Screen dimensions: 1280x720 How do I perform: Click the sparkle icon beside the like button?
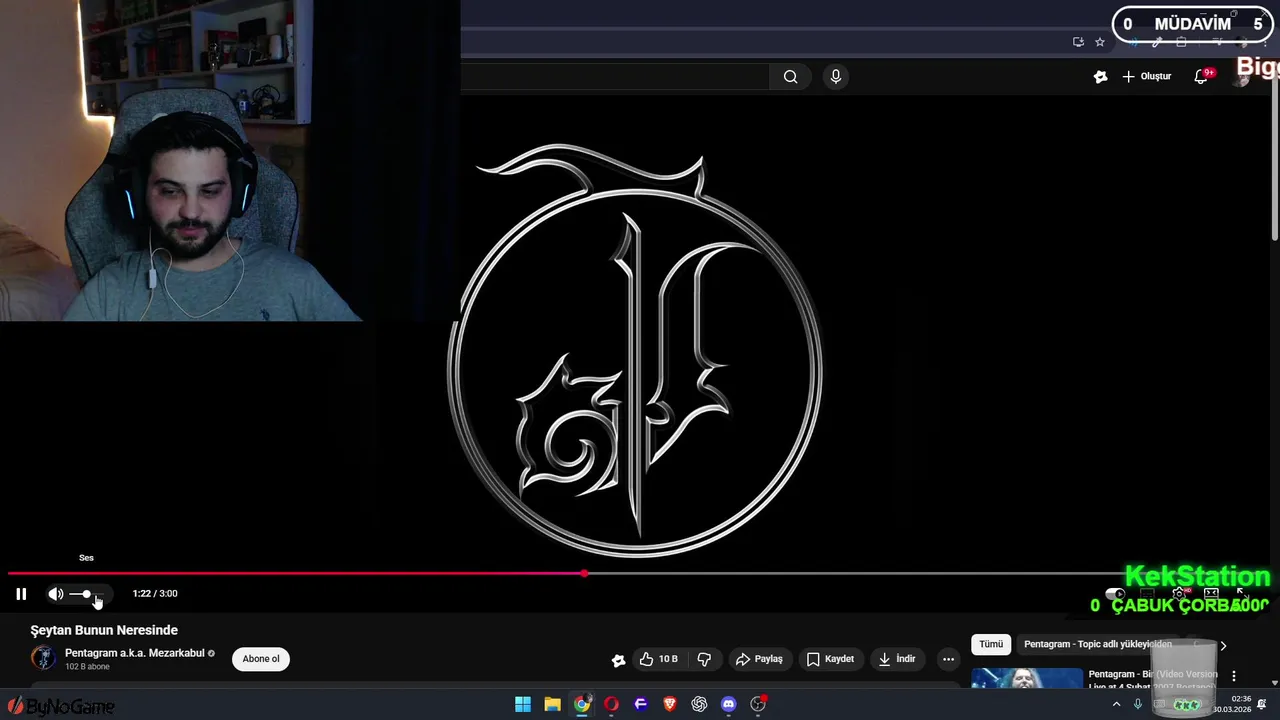[619, 659]
